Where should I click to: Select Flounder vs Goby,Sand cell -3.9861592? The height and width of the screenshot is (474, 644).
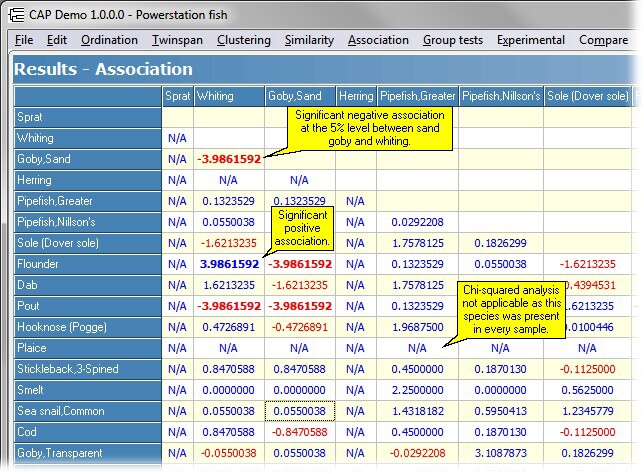point(300,264)
